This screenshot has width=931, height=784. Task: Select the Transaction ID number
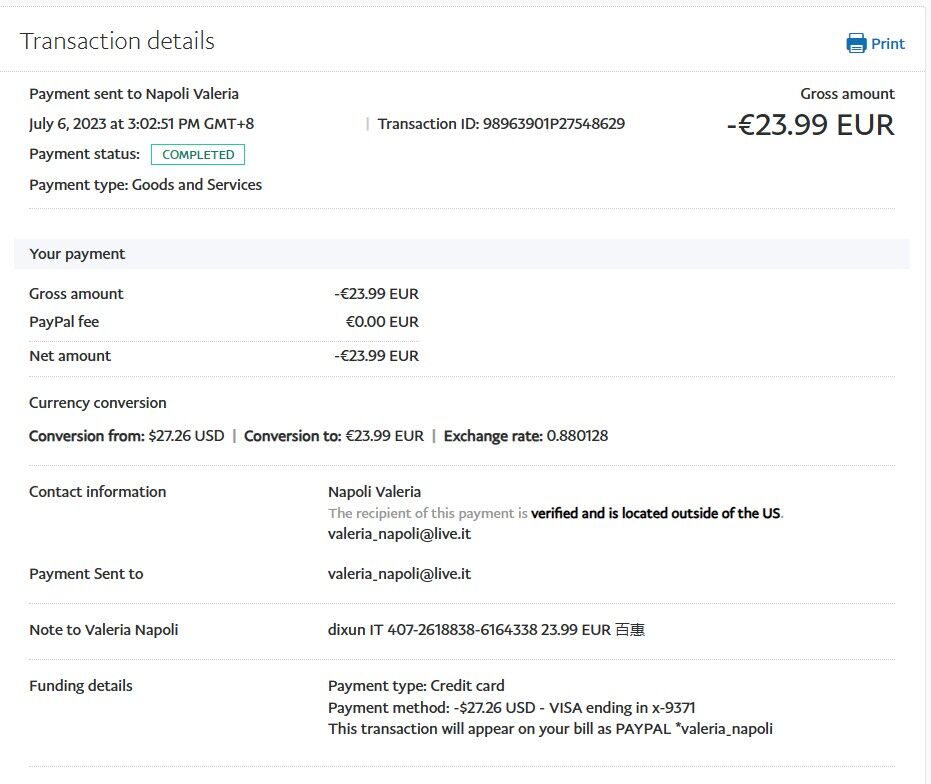[553, 124]
